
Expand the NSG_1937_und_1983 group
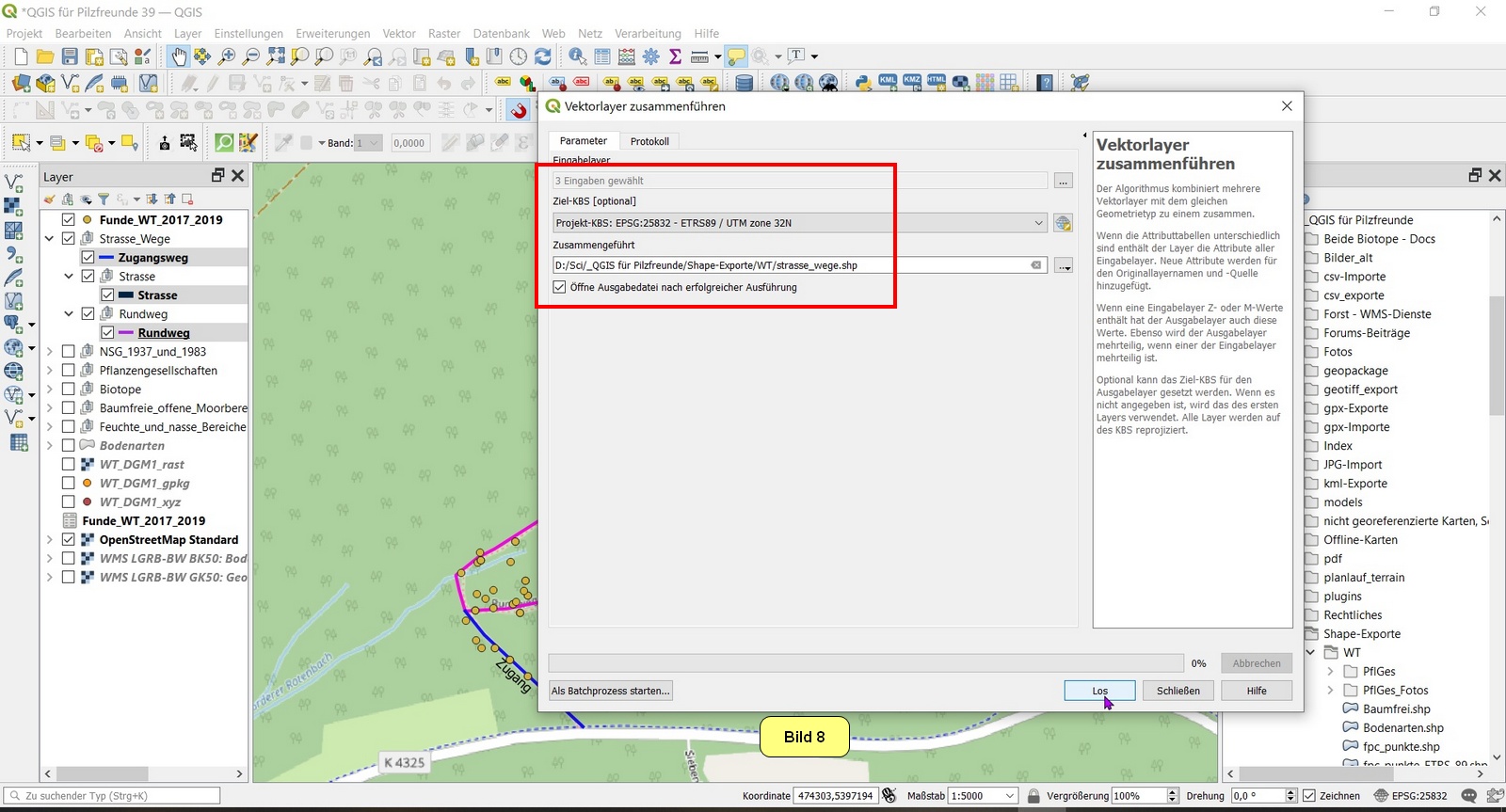tap(49, 351)
